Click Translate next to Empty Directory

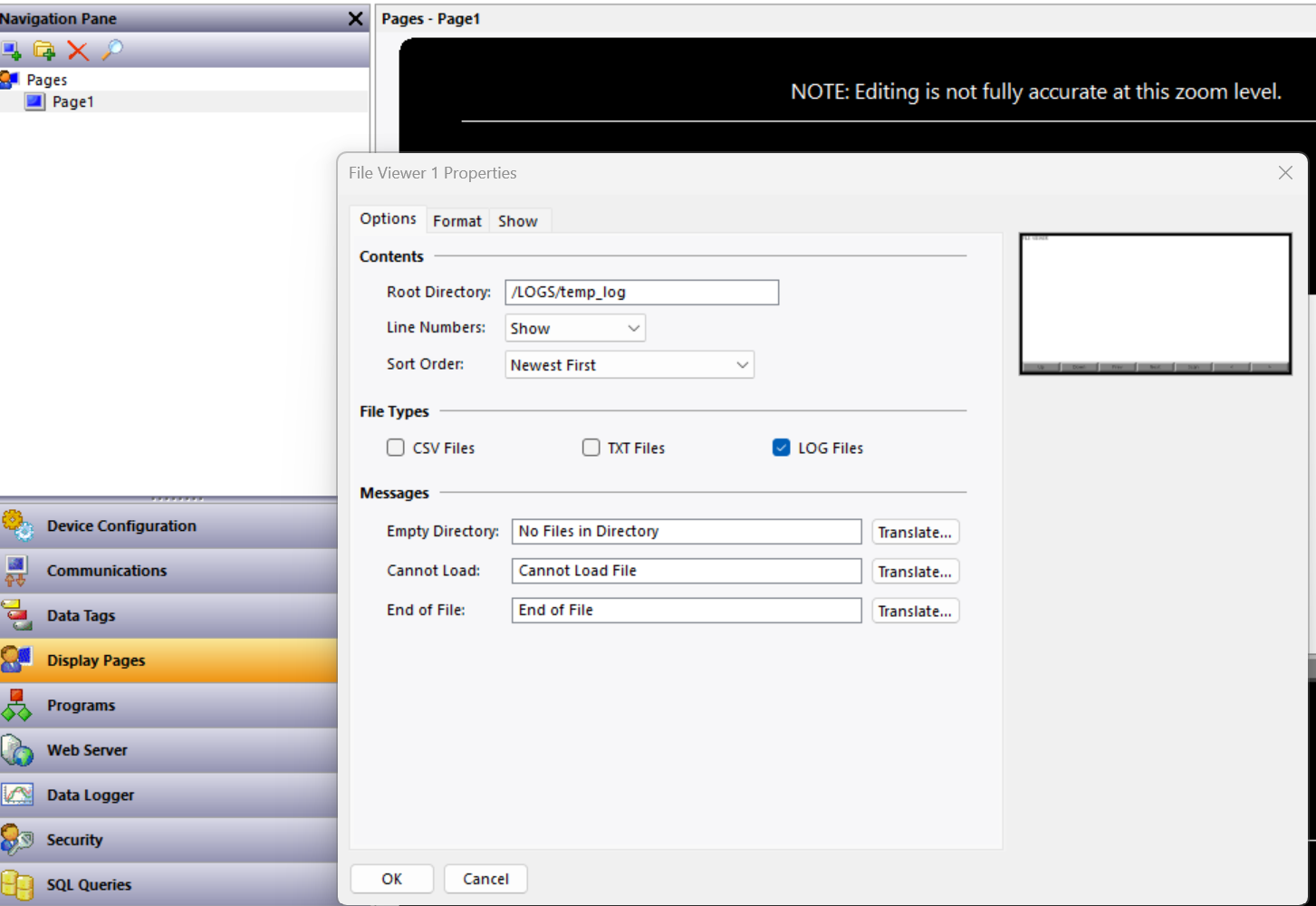[x=915, y=532]
